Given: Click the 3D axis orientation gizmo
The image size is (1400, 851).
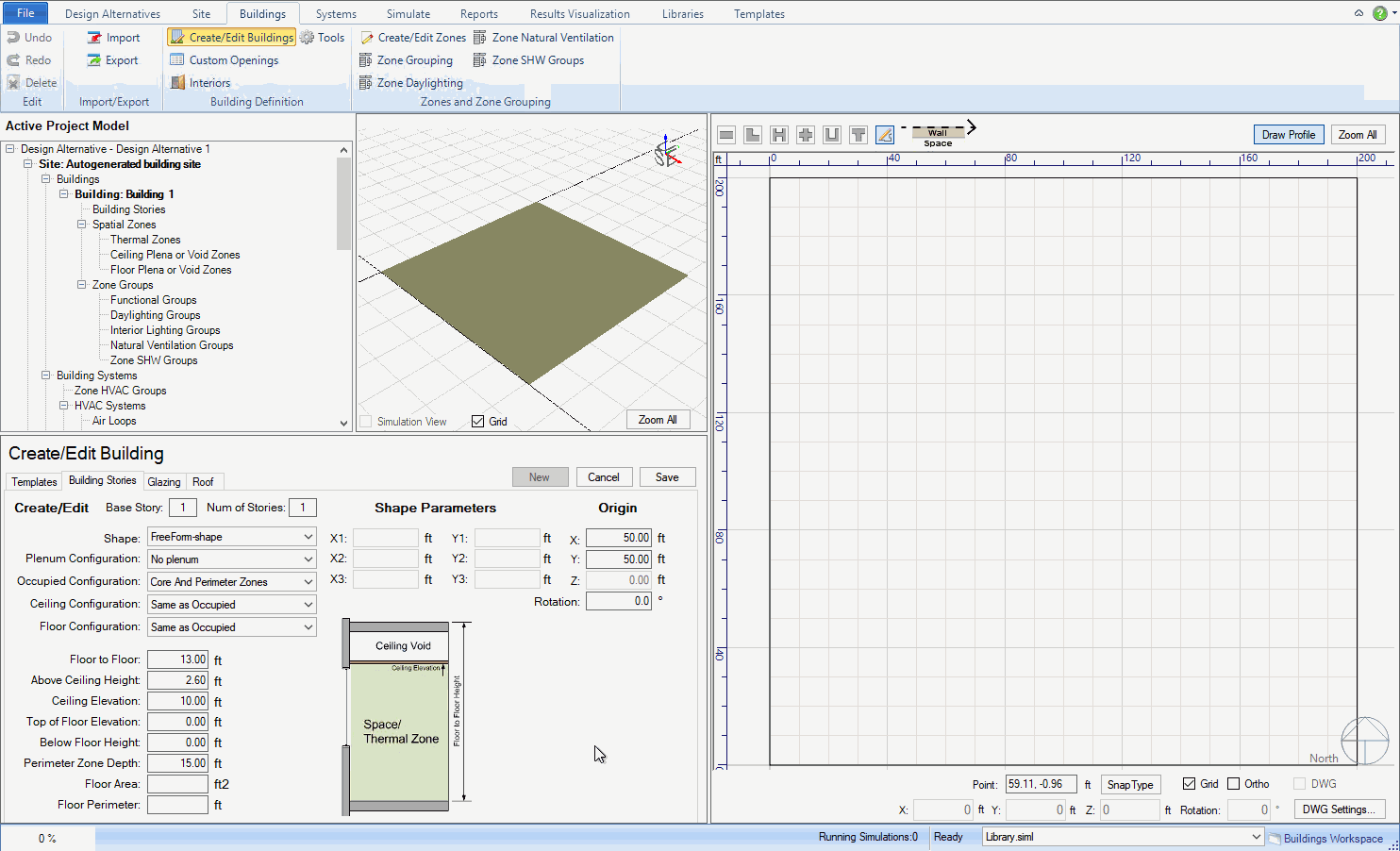Looking at the screenshot, I should [667, 151].
